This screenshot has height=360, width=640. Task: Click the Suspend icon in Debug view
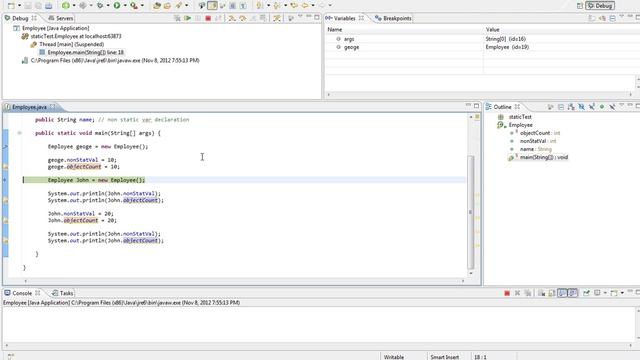point(198,18)
